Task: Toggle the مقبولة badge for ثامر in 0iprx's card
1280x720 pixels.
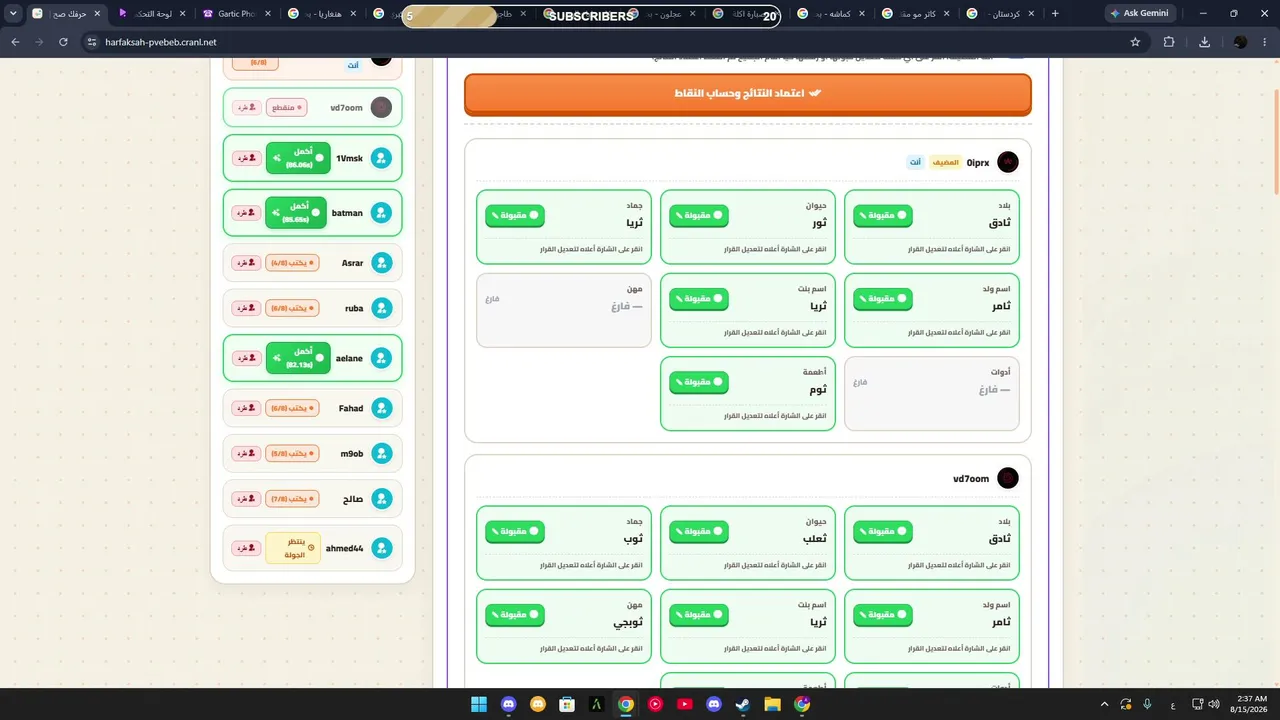Action: (x=882, y=299)
